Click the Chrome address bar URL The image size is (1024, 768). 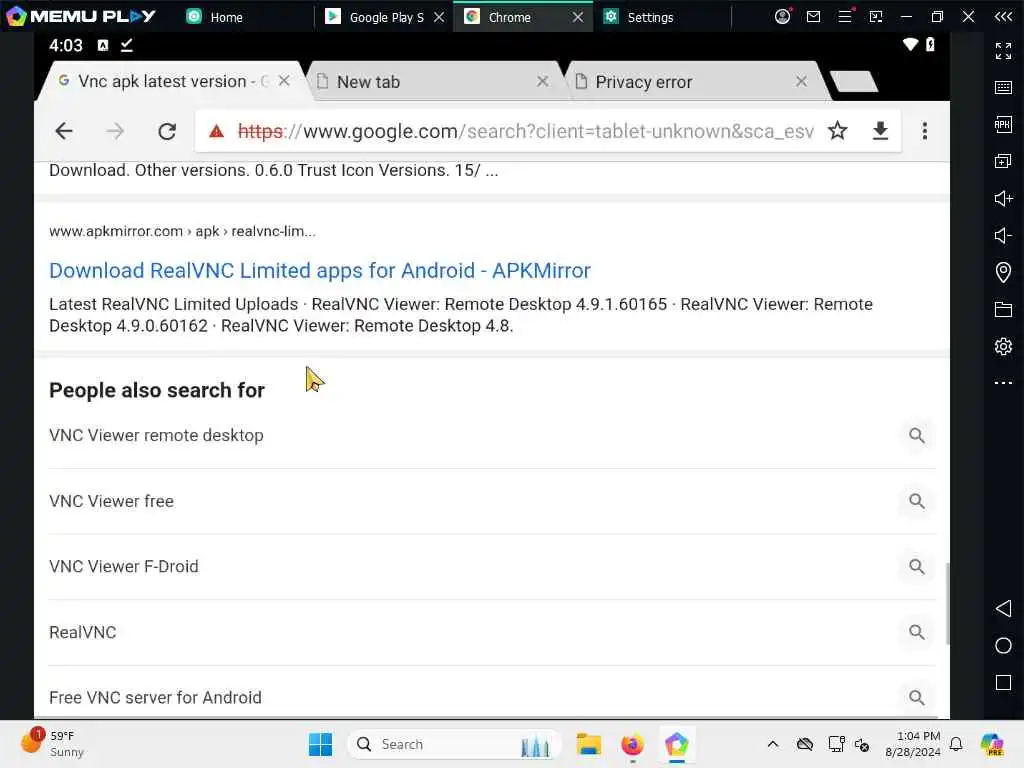point(526,131)
